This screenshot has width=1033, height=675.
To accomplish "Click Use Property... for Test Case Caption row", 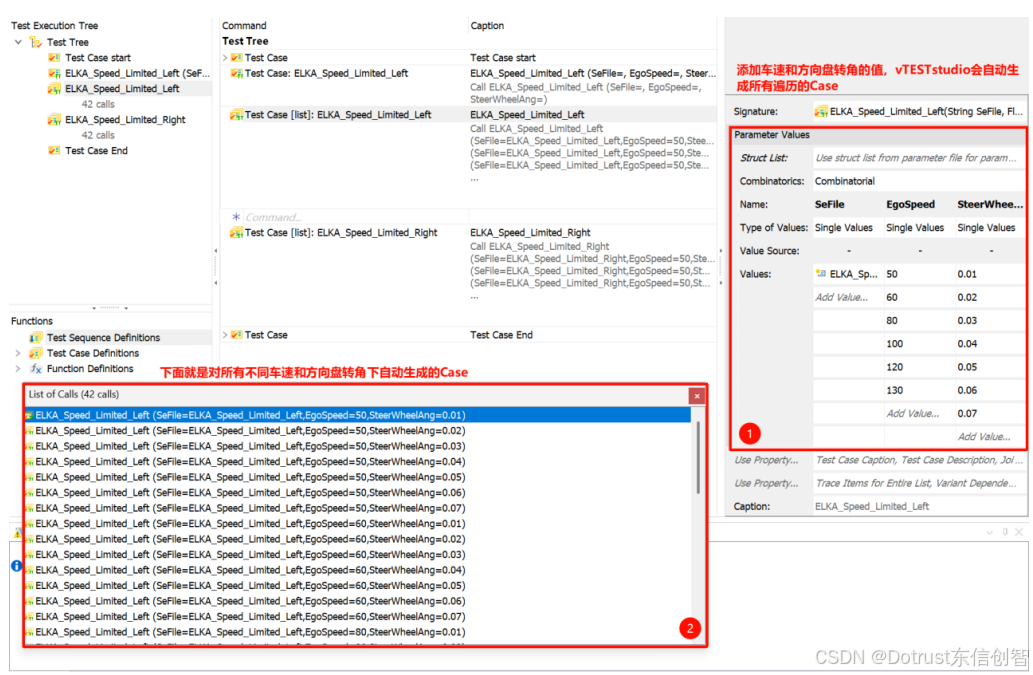I will pos(766,460).
